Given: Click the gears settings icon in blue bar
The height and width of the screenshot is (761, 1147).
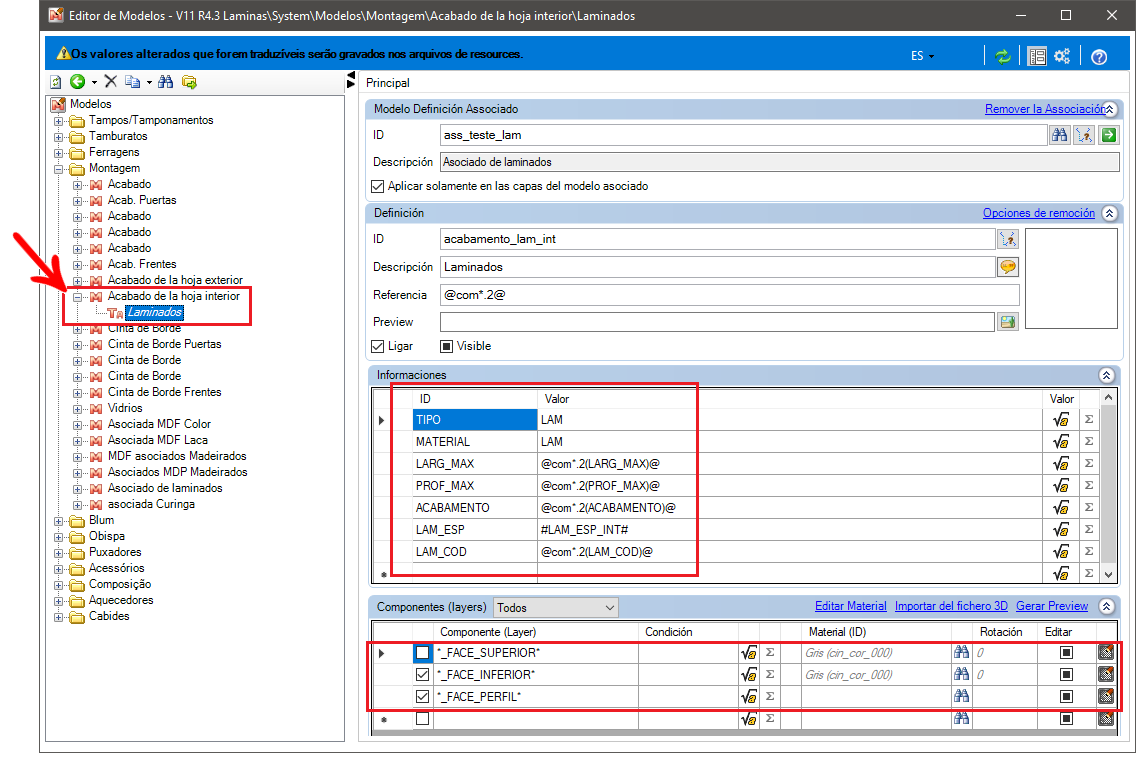Looking at the screenshot, I should [1062, 56].
